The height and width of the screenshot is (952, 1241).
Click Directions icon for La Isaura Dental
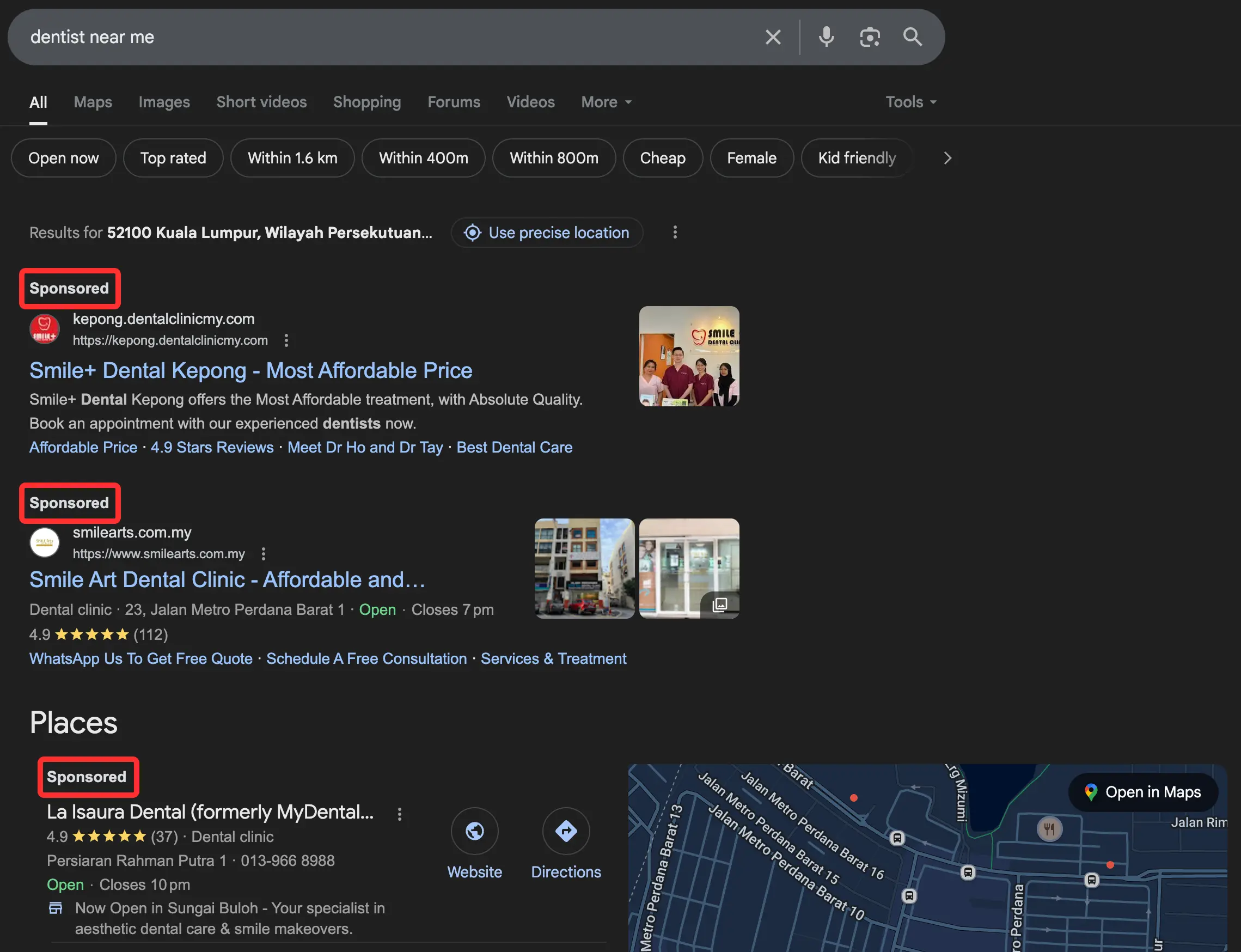coord(566,831)
